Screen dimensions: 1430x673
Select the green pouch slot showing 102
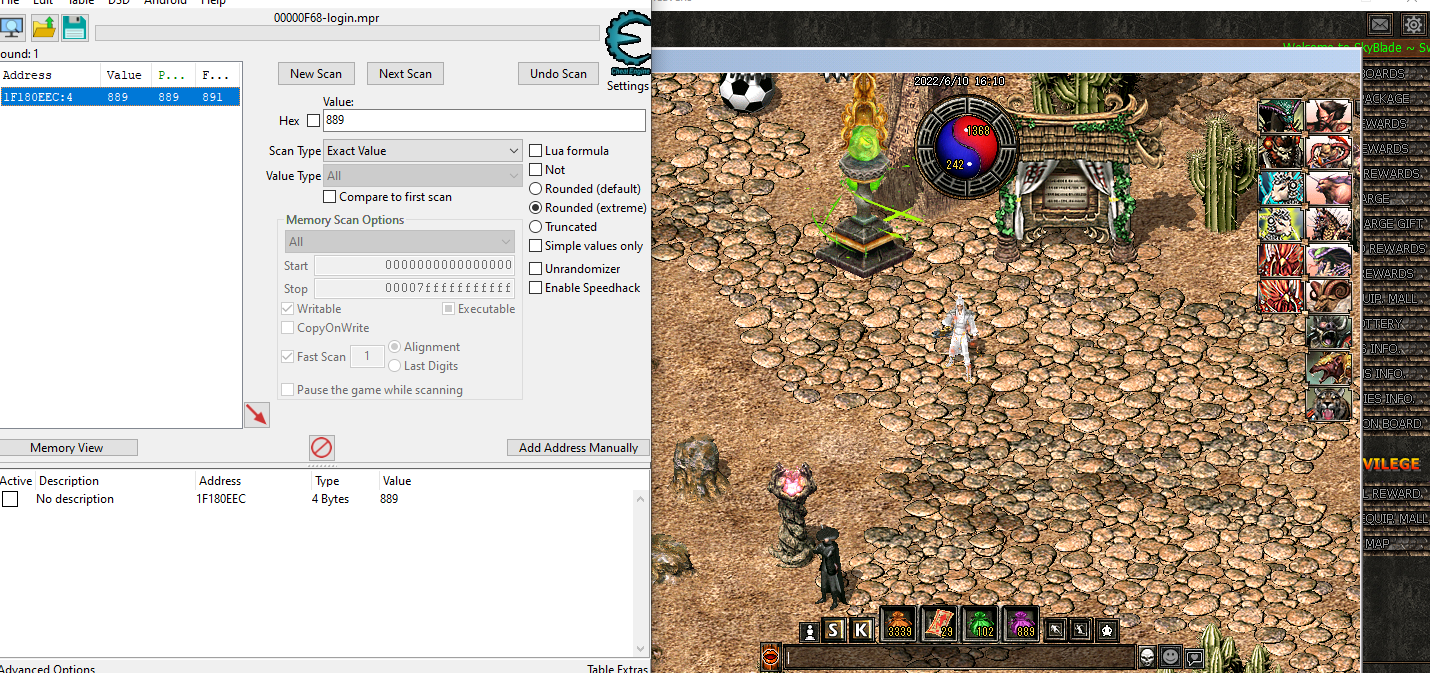tap(980, 623)
